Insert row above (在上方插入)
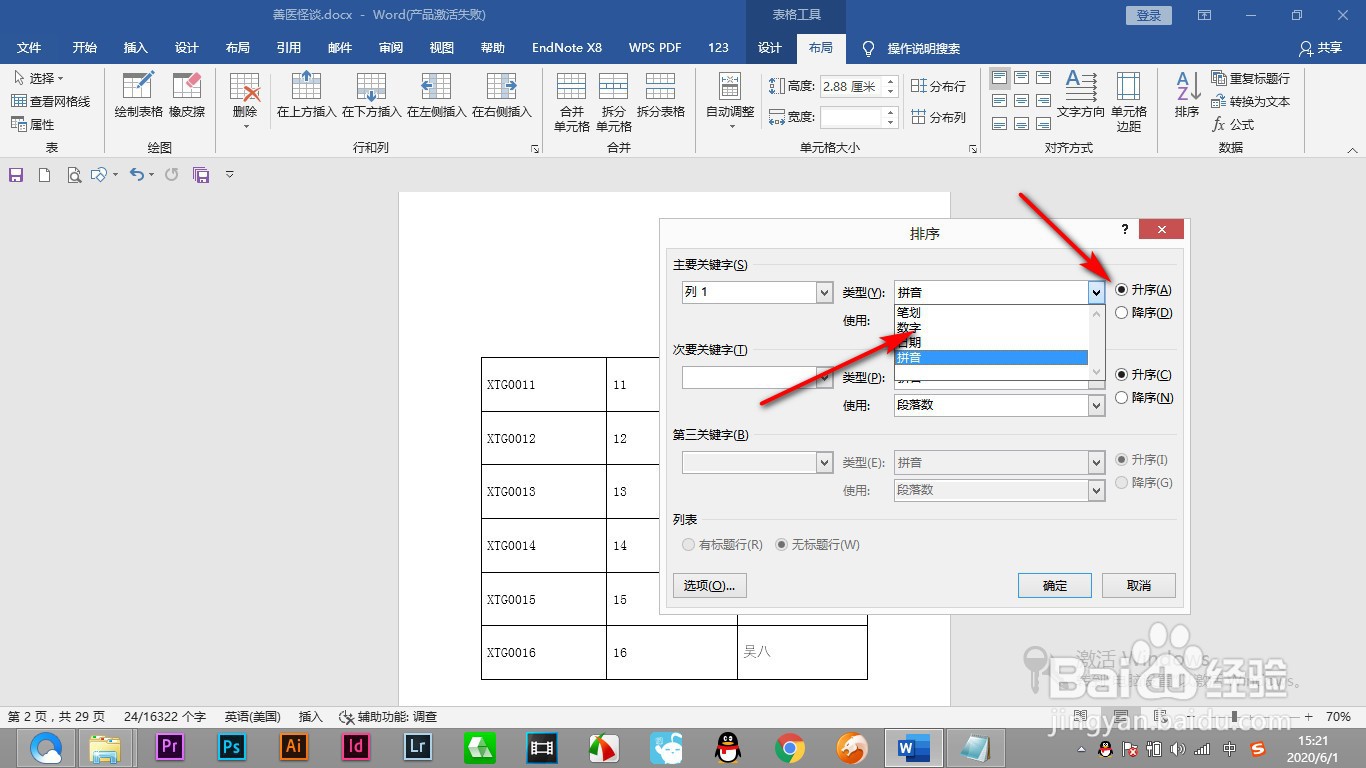The image size is (1366, 768). point(306,96)
